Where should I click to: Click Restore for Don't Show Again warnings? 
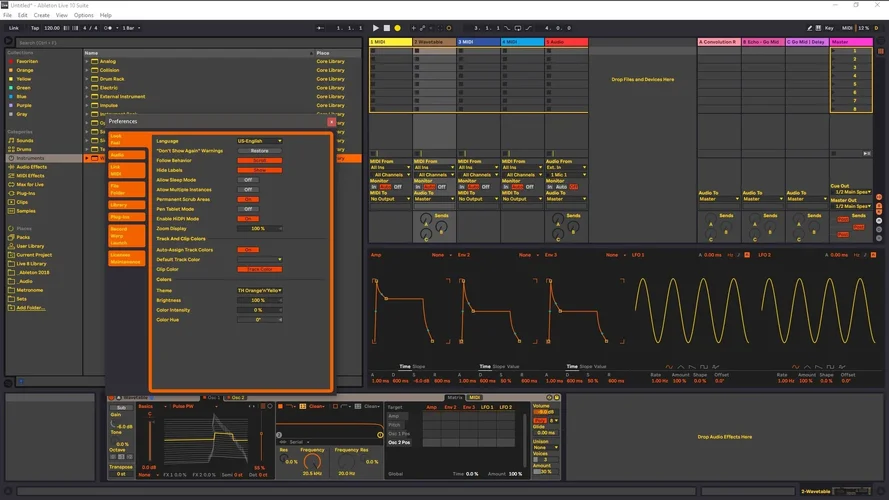(259, 151)
